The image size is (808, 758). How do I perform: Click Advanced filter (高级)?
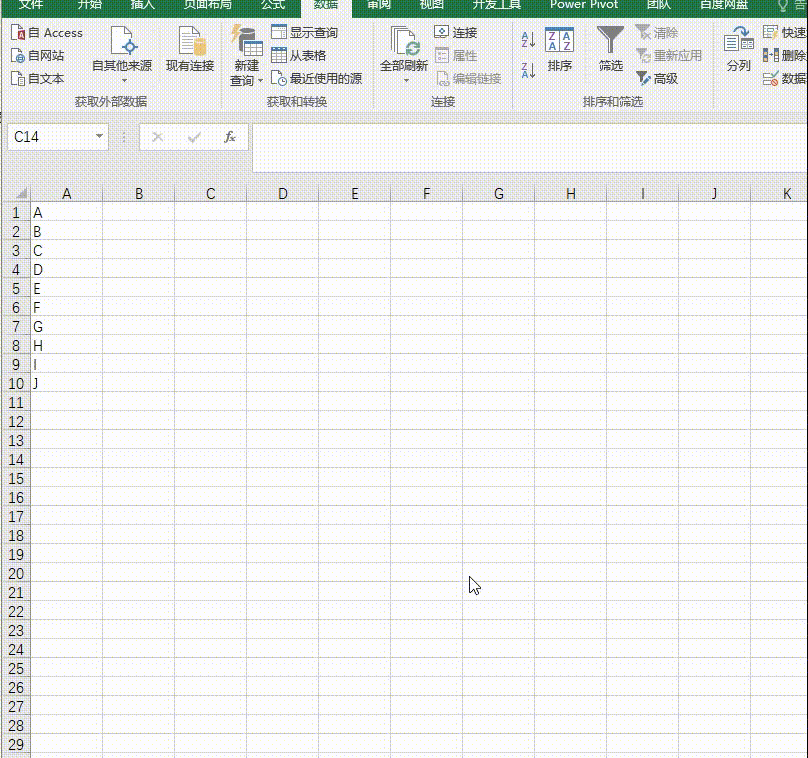(656, 78)
